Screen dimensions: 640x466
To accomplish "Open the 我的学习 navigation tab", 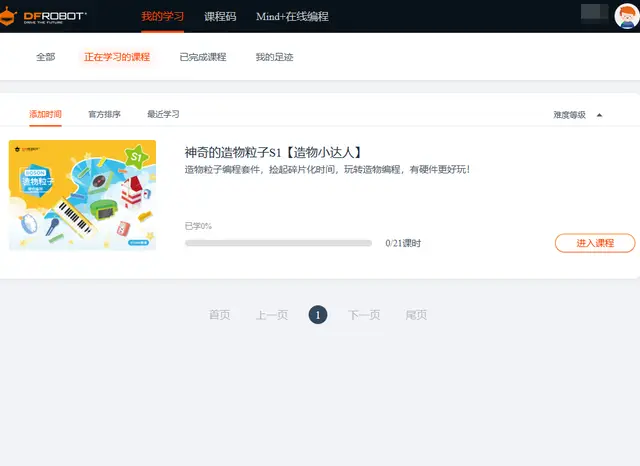I will click(162, 16).
